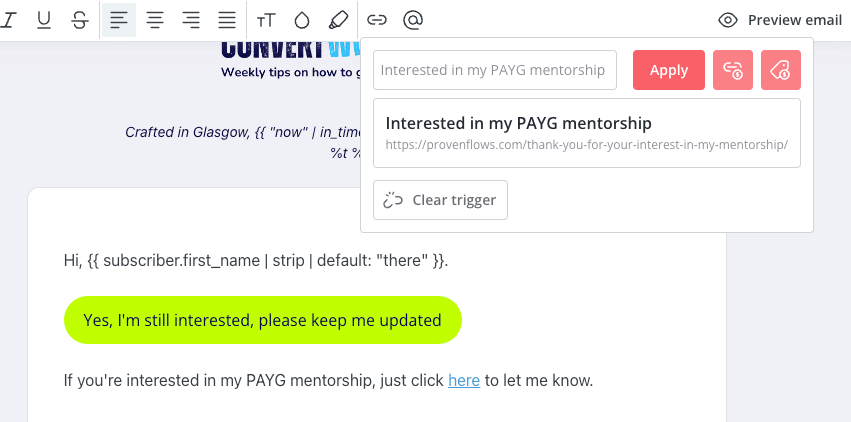Select 'Interested in my PAYG mentorship' result
The height and width of the screenshot is (422, 851).
pyautogui.click(x=587, y=133)
